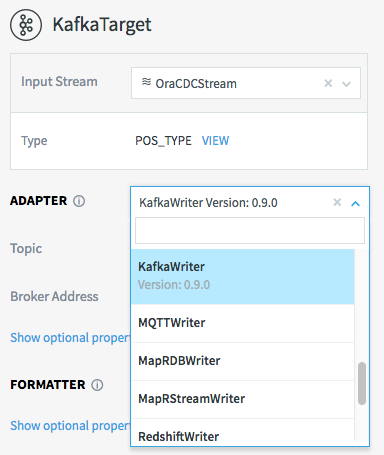384x455 pixels.
Task: Show optional properties under FORMATTER
Action: (70, 426)
